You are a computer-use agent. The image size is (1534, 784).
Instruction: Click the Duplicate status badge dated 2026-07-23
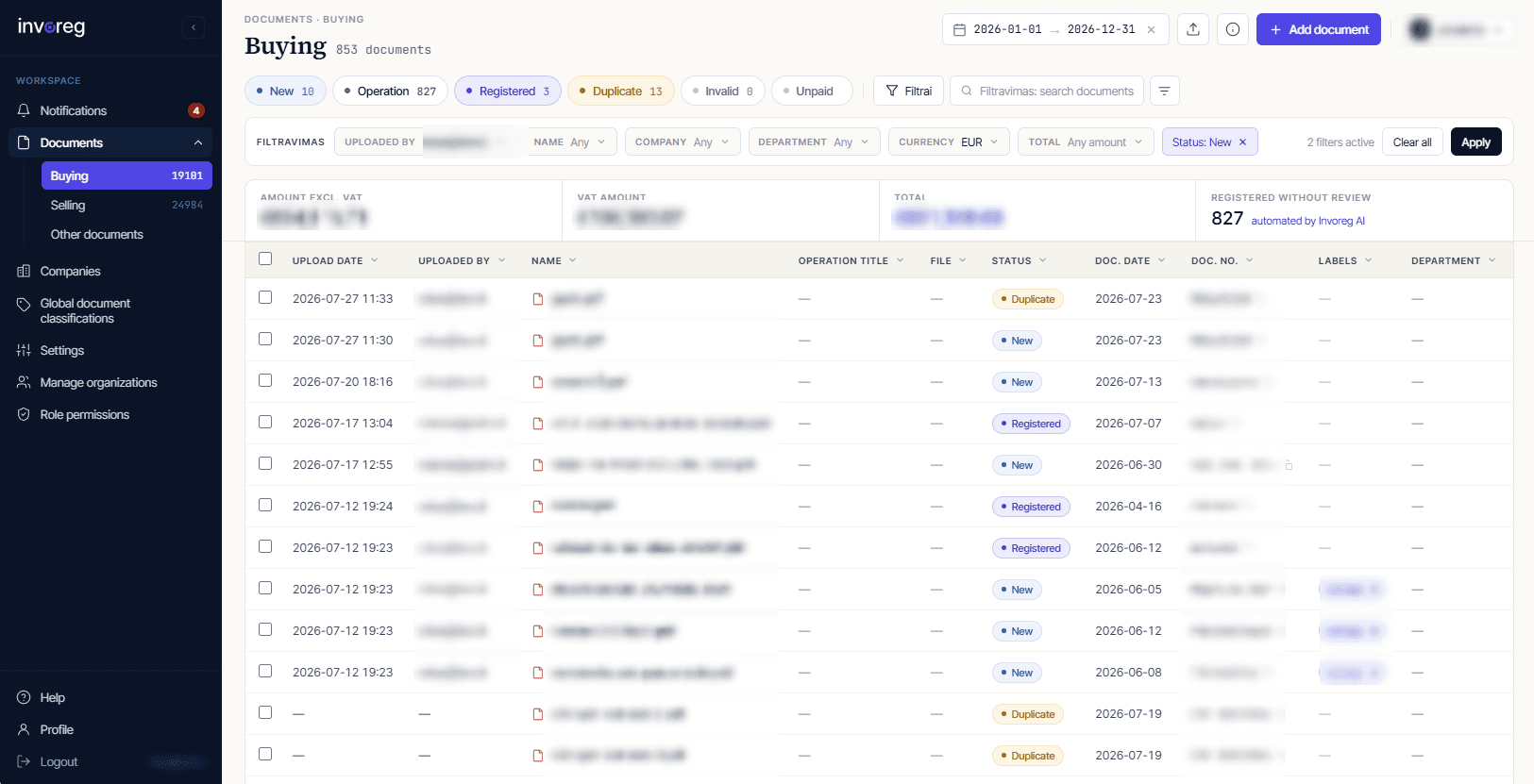pyautogui.click(x=1027, y=299)
